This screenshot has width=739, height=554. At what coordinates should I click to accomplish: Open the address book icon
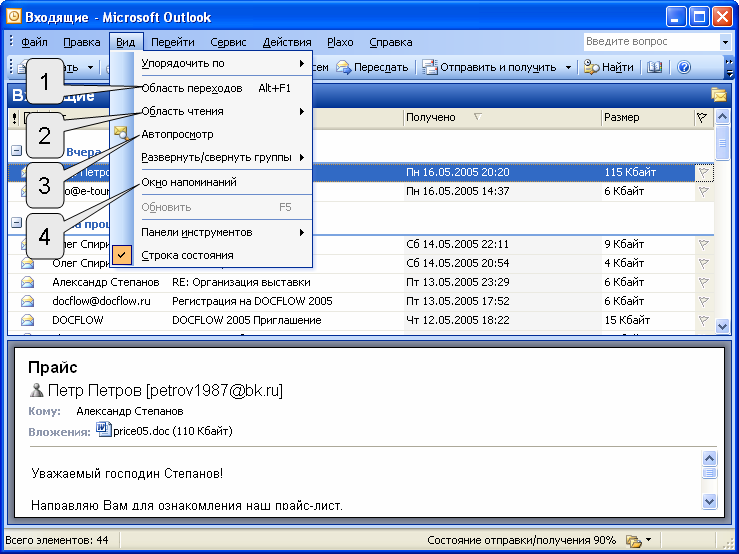point(654,67)
